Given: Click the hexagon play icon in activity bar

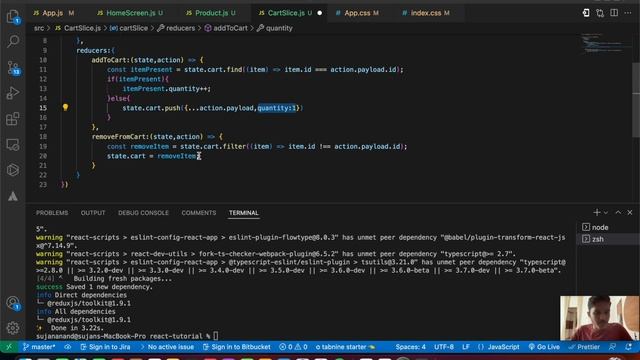Looking at the screenshot, I should 13,170.
